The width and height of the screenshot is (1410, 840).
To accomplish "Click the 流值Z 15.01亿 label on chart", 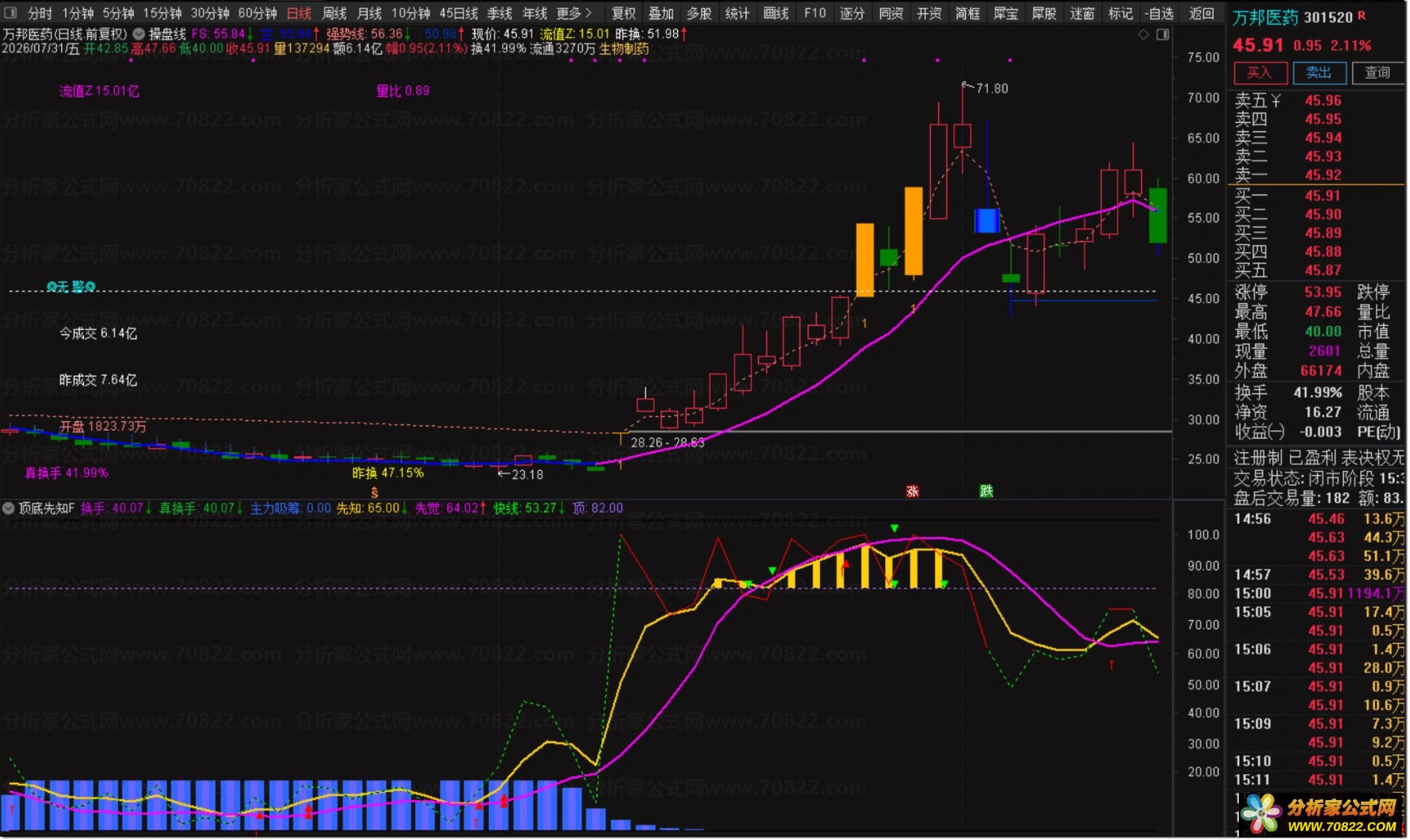I will (x=99, y=91).
